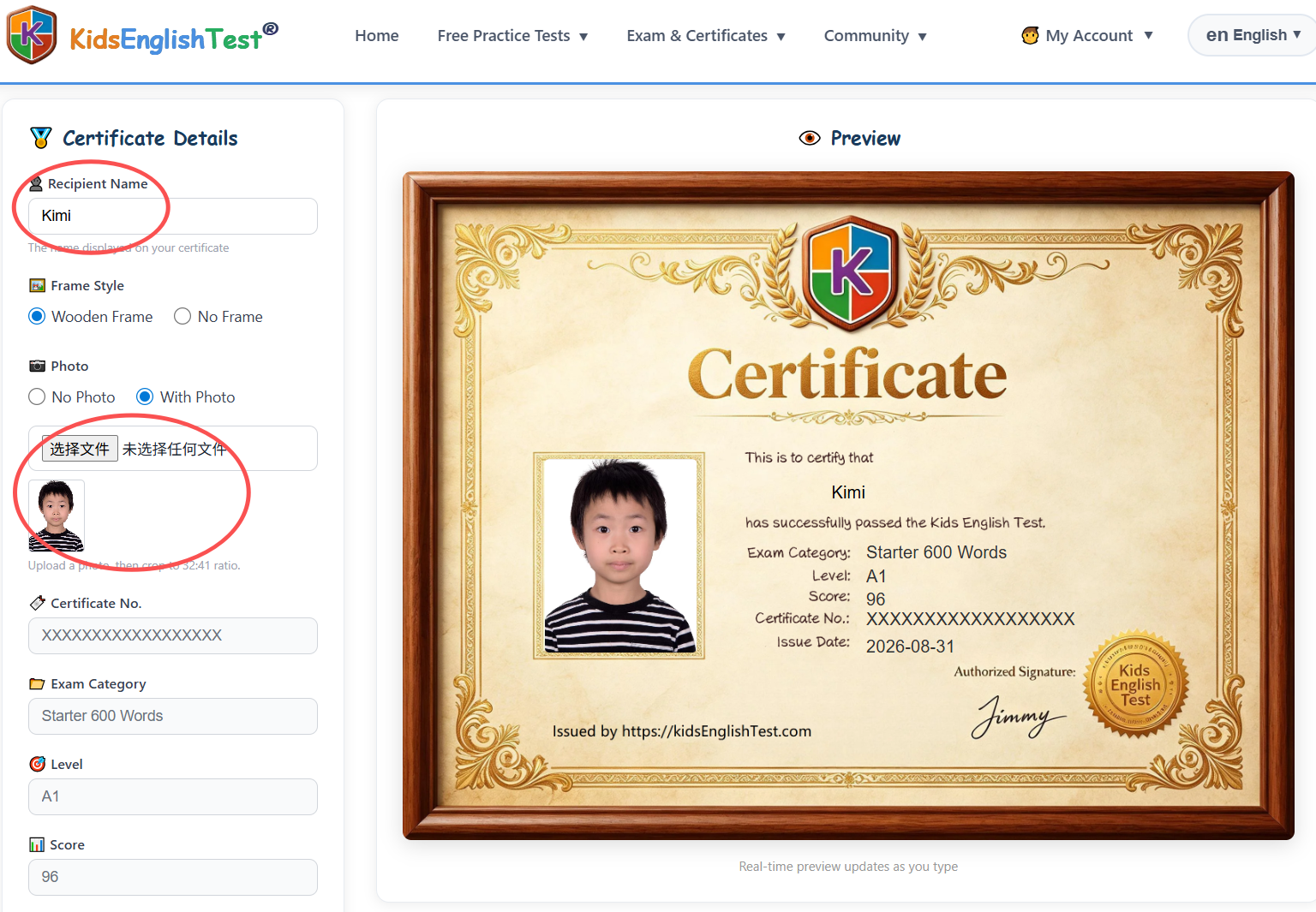Click the Certificate title in the preview

click(x=847, y=375)
